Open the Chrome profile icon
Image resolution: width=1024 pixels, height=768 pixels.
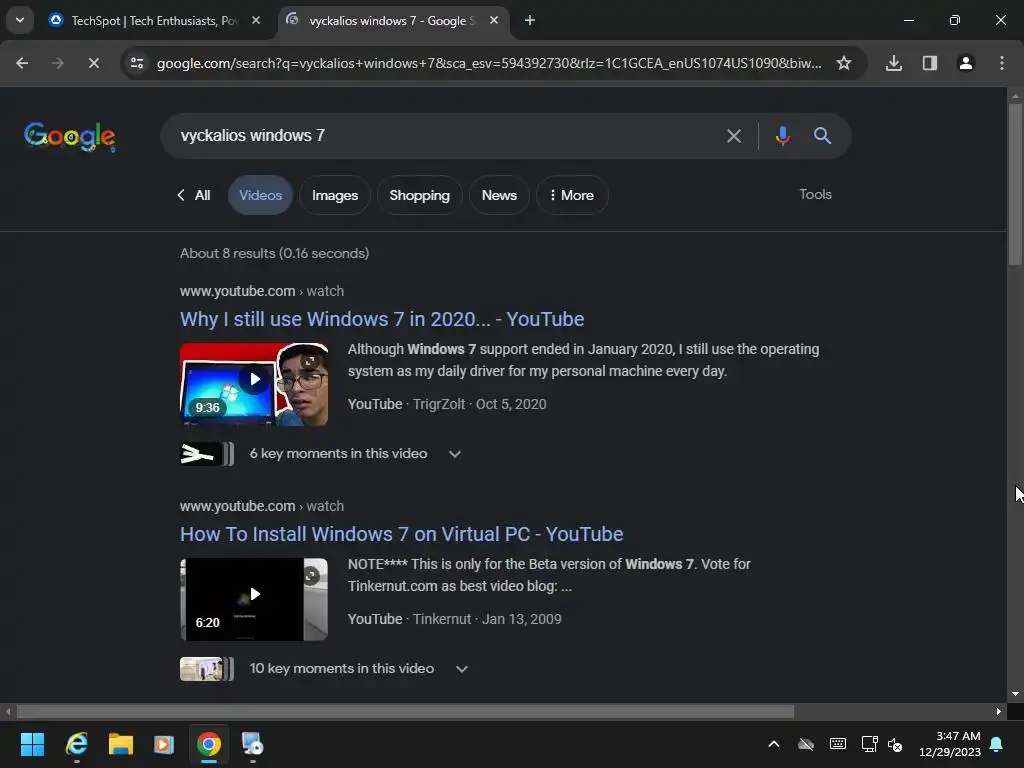click(x=965, y=63)
